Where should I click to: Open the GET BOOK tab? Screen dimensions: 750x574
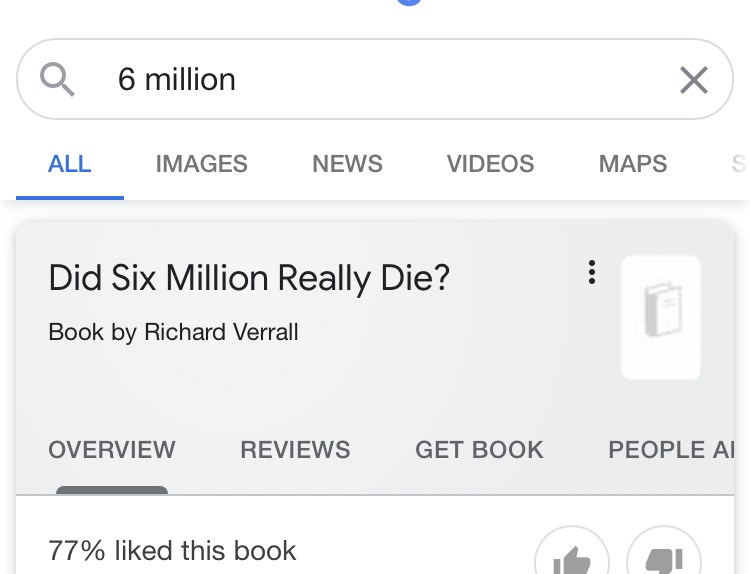coord(479,450)
